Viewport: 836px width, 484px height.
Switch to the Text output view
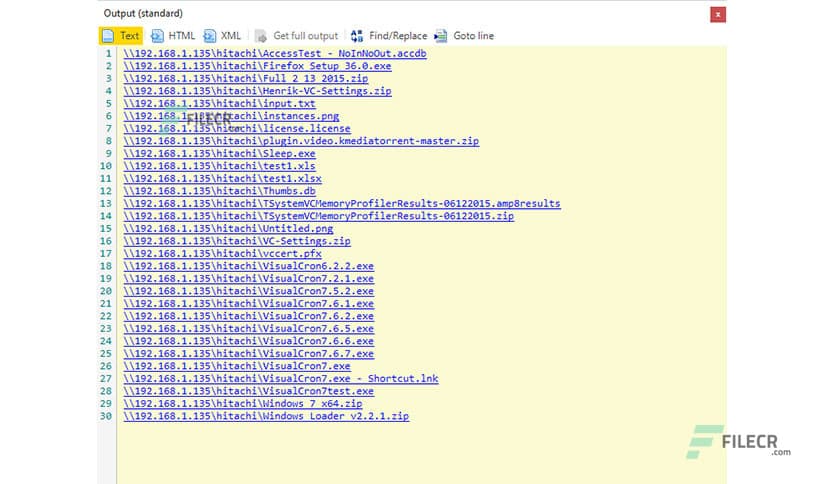click(x=121, y=36)
